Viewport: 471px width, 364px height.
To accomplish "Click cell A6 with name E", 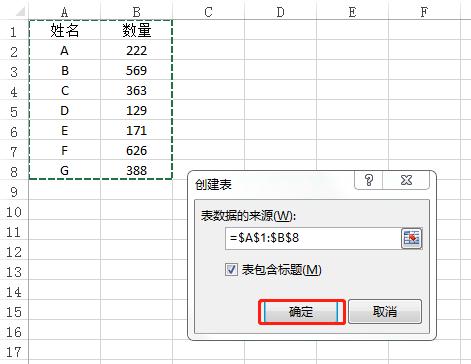I will coord(65,130).
